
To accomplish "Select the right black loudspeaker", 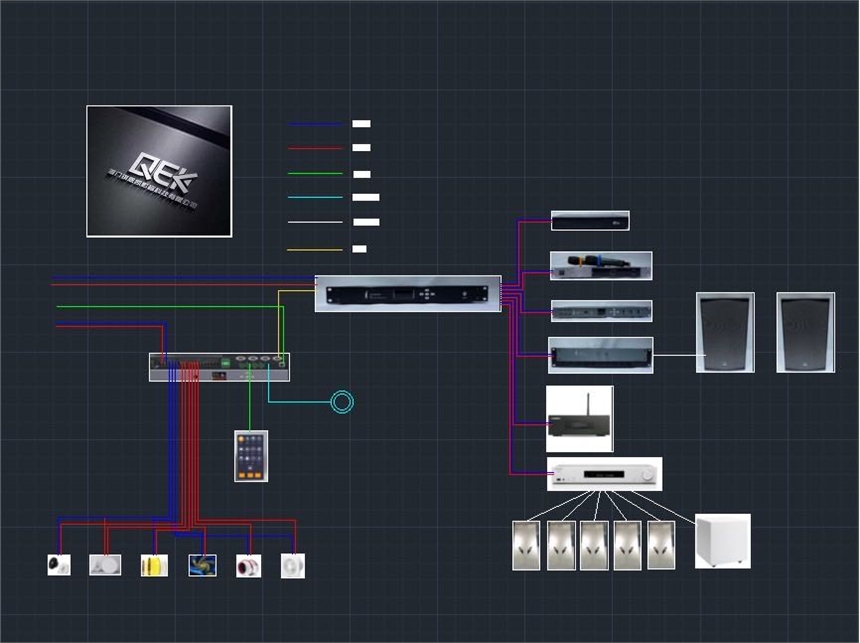I will pos(805,333).
